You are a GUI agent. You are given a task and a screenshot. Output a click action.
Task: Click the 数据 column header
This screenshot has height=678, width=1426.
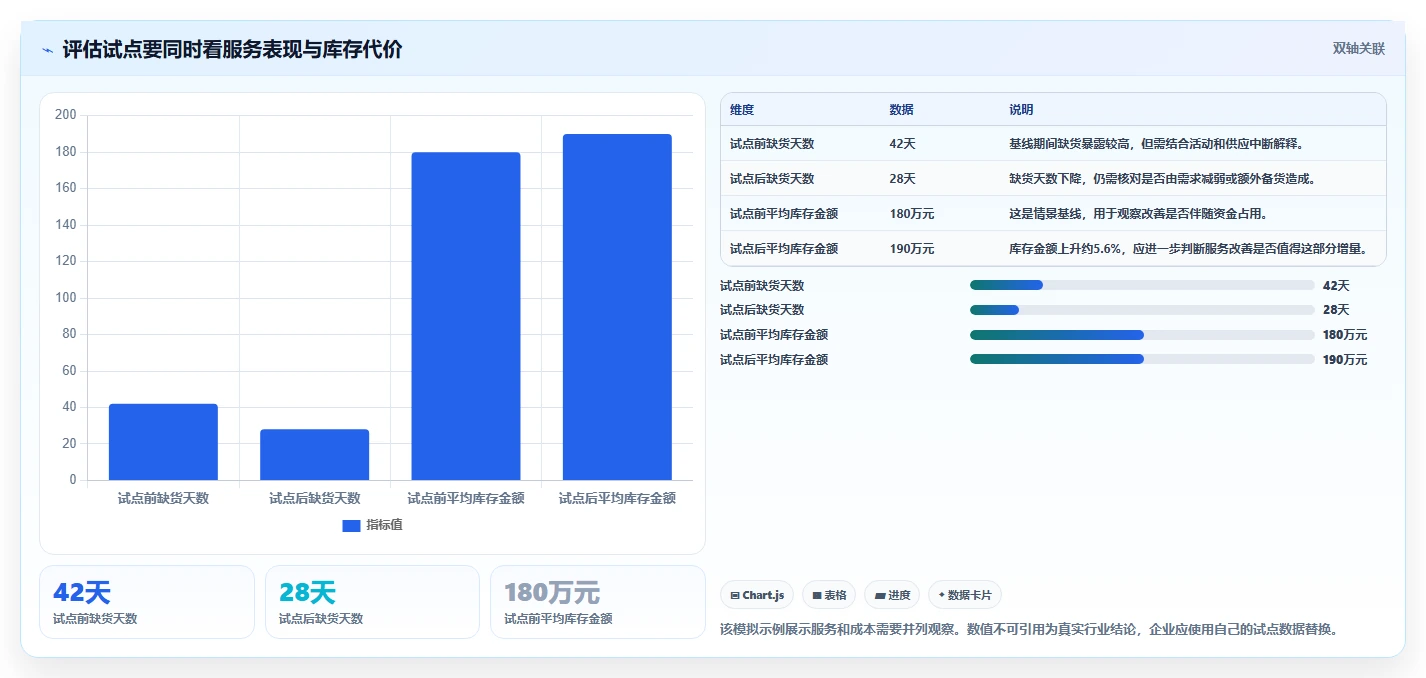click(x=901, y=110)
